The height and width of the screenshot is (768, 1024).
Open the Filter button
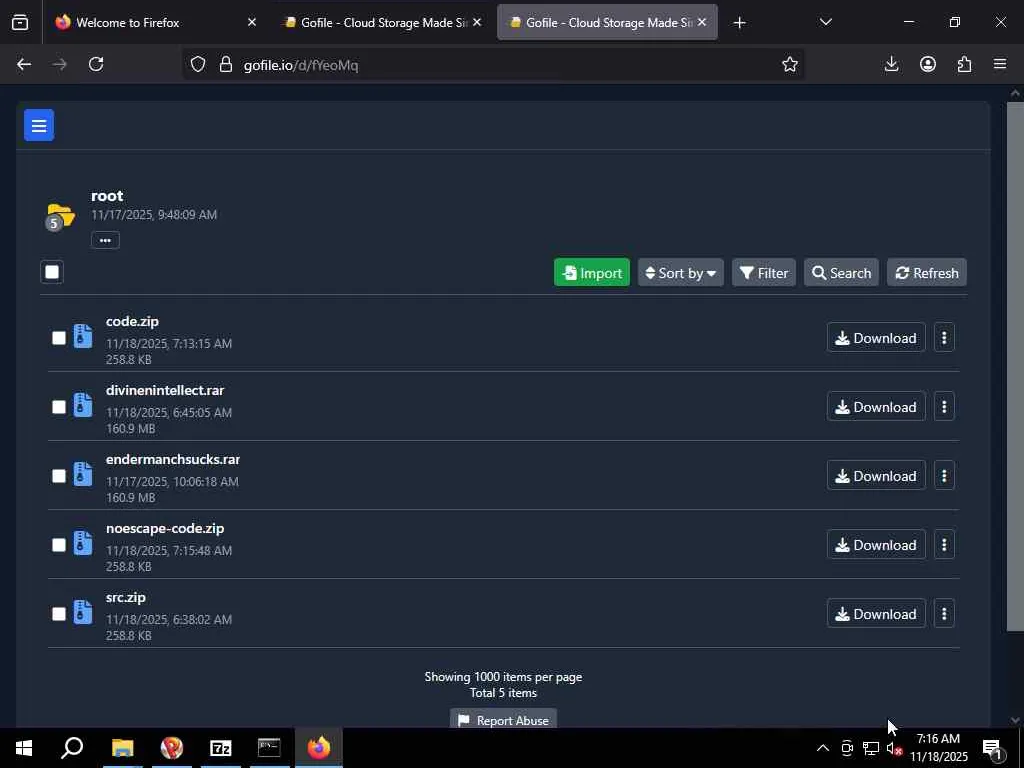coord(763,272)
